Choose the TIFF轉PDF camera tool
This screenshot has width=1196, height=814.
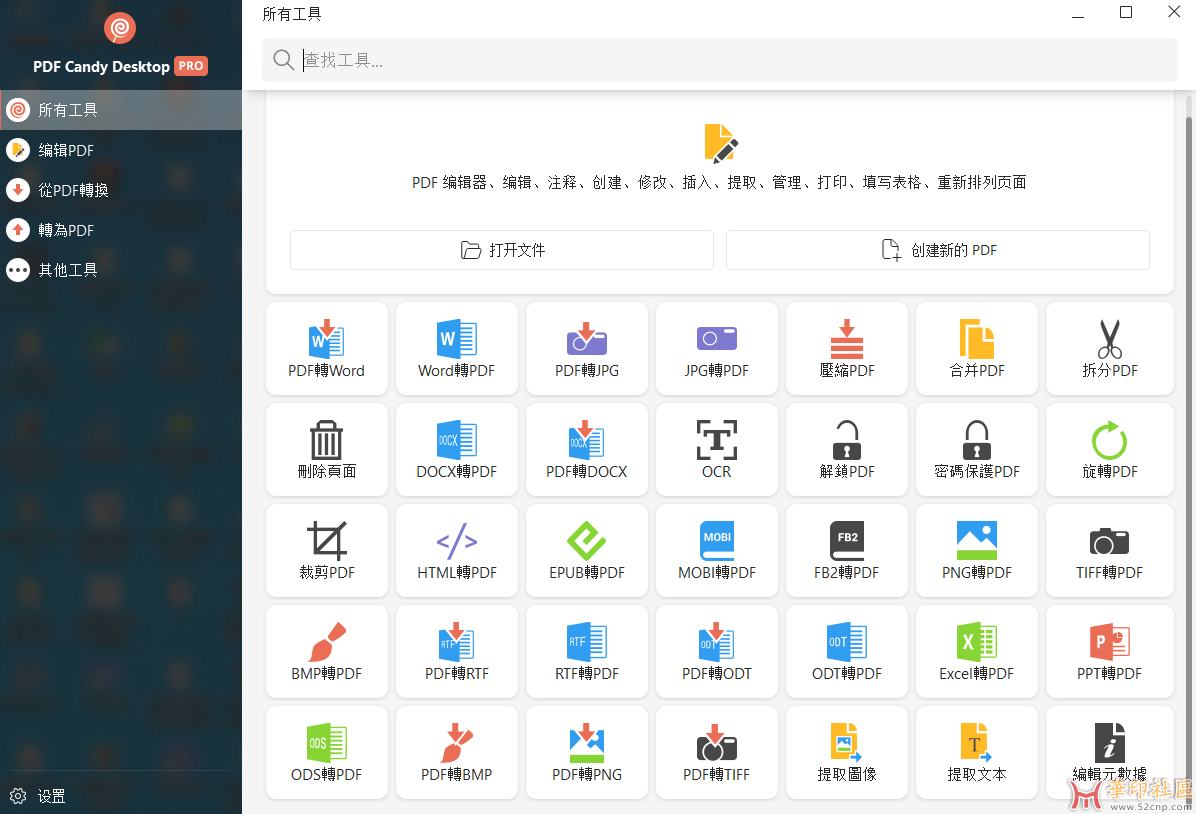click(1109, 550)
